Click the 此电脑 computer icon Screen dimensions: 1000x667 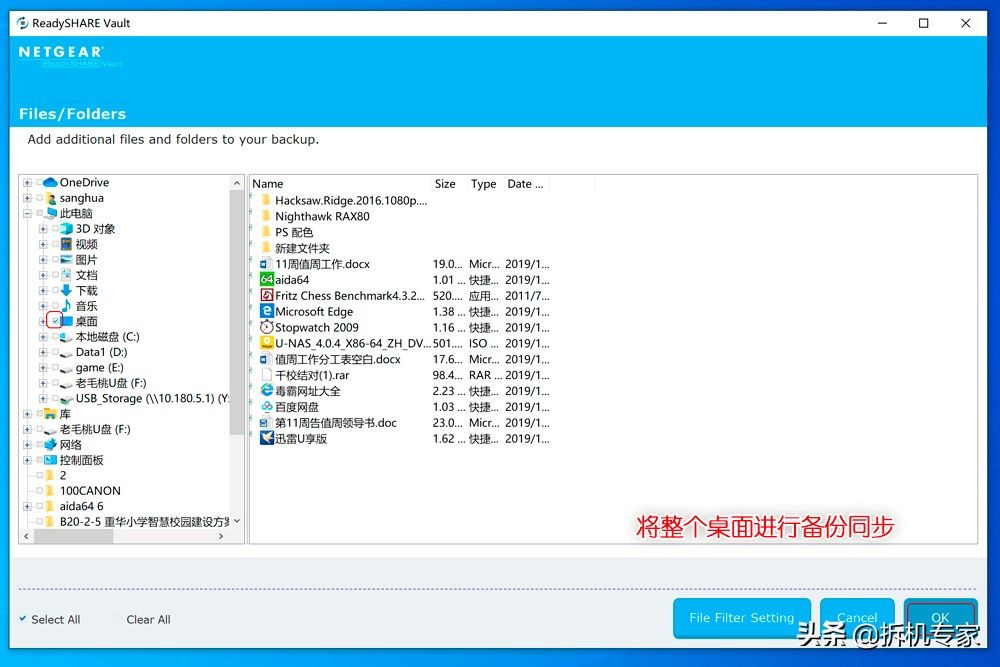coord(51,213)
